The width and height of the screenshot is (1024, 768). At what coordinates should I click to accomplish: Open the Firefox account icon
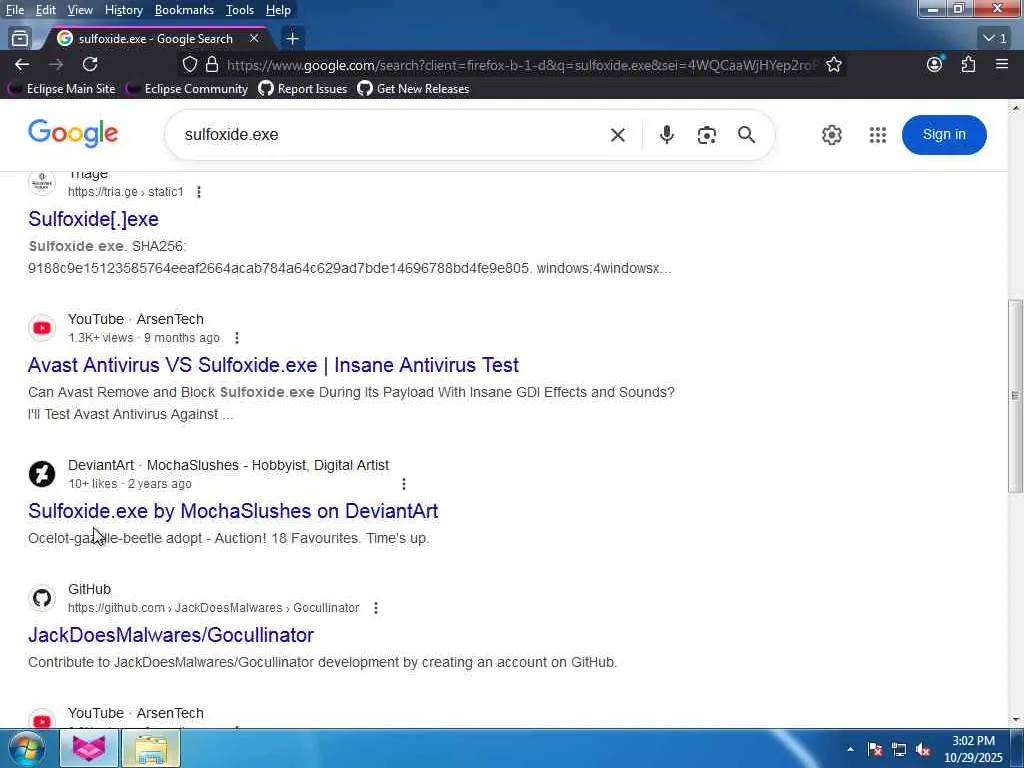click(935, 64)
